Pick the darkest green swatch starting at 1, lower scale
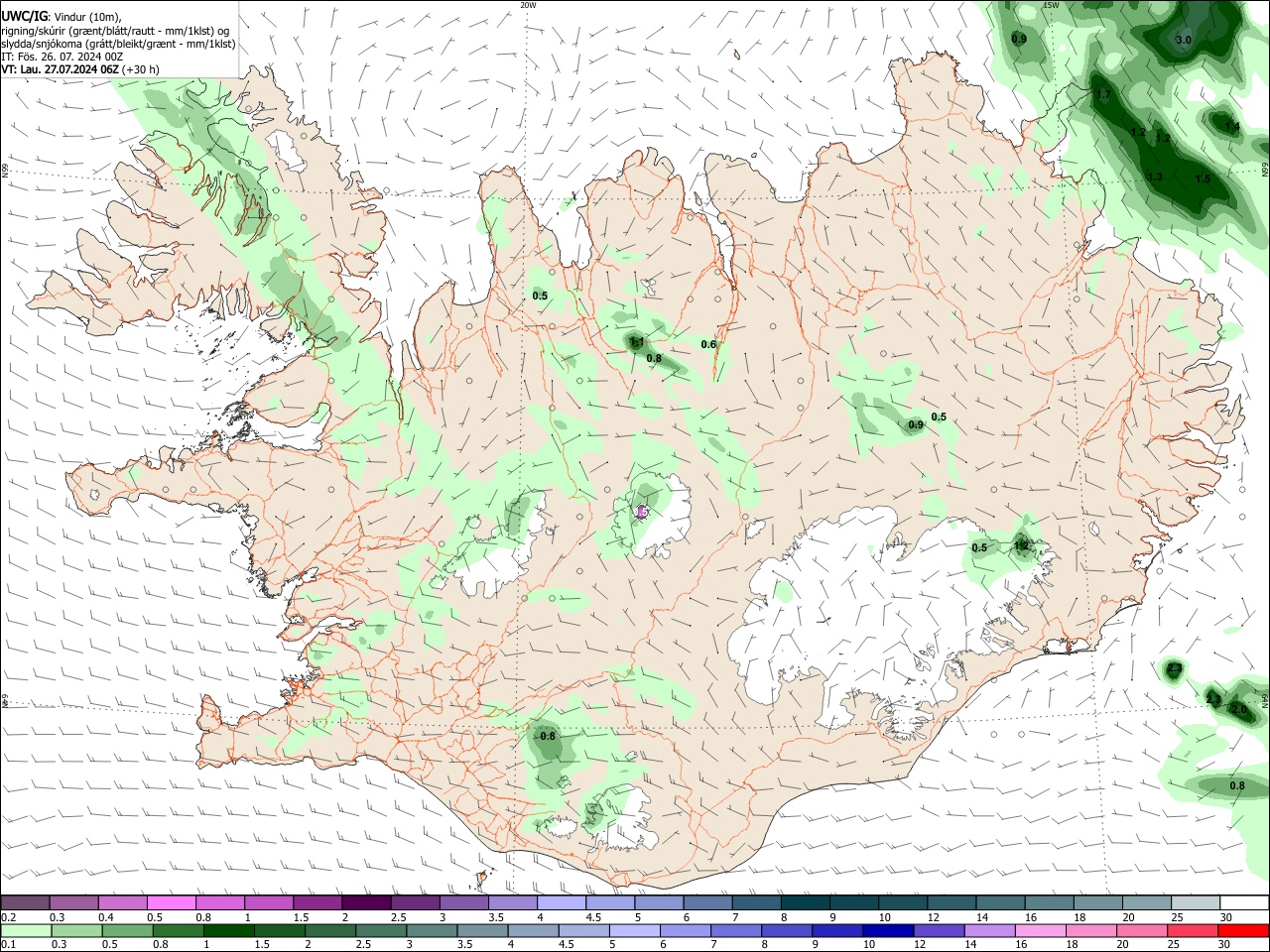This screenshot has height=952, width=1270. click(x=229, y=931)
